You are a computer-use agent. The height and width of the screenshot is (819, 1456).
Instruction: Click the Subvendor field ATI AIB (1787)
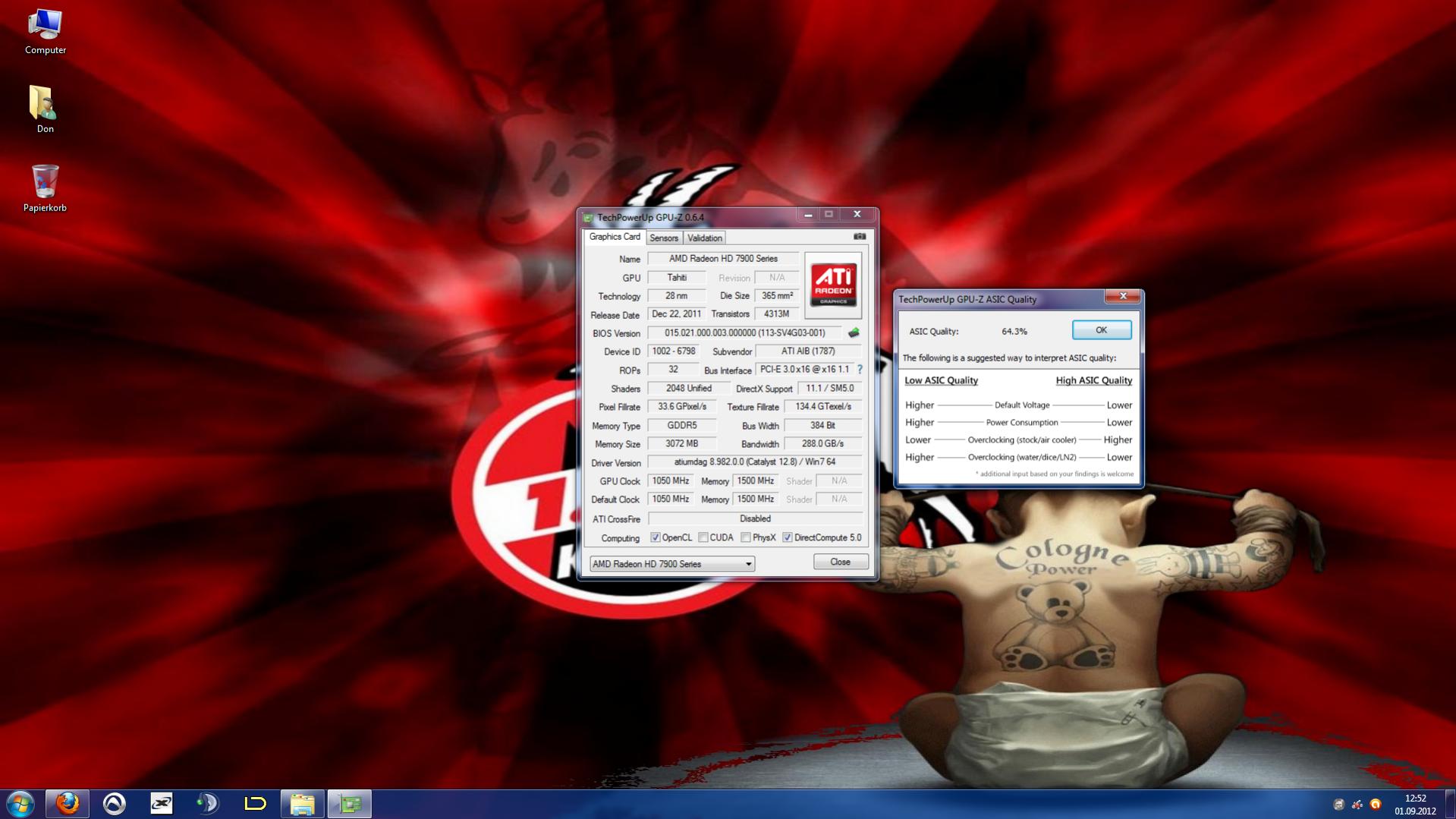tap(808, 351)
